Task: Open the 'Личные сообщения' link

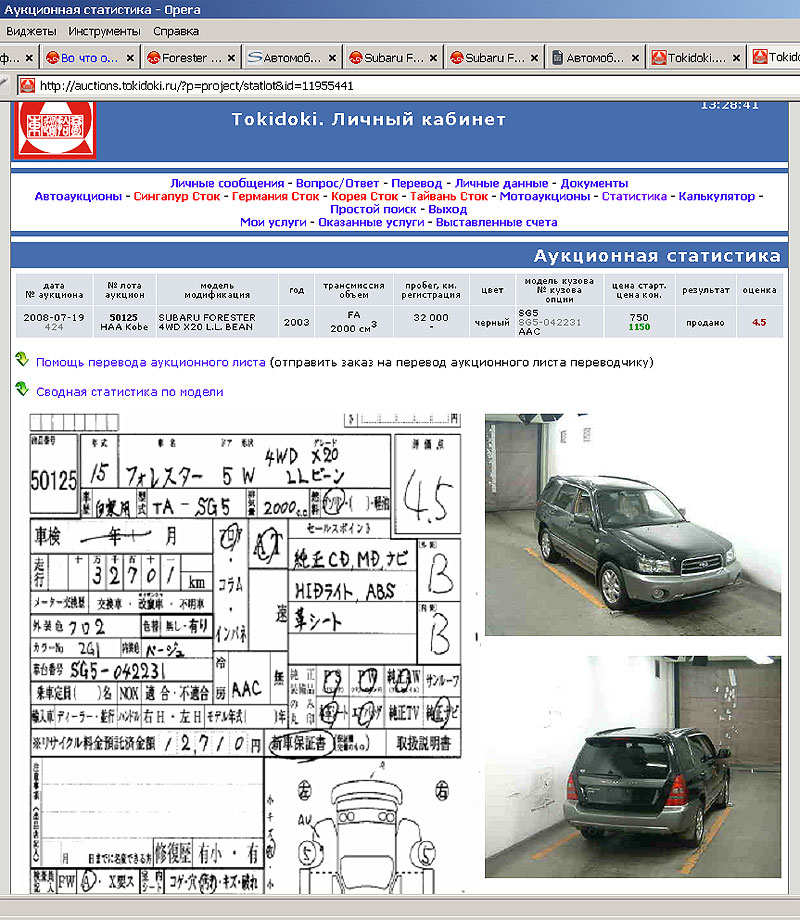Action: [x=227, y=183]
